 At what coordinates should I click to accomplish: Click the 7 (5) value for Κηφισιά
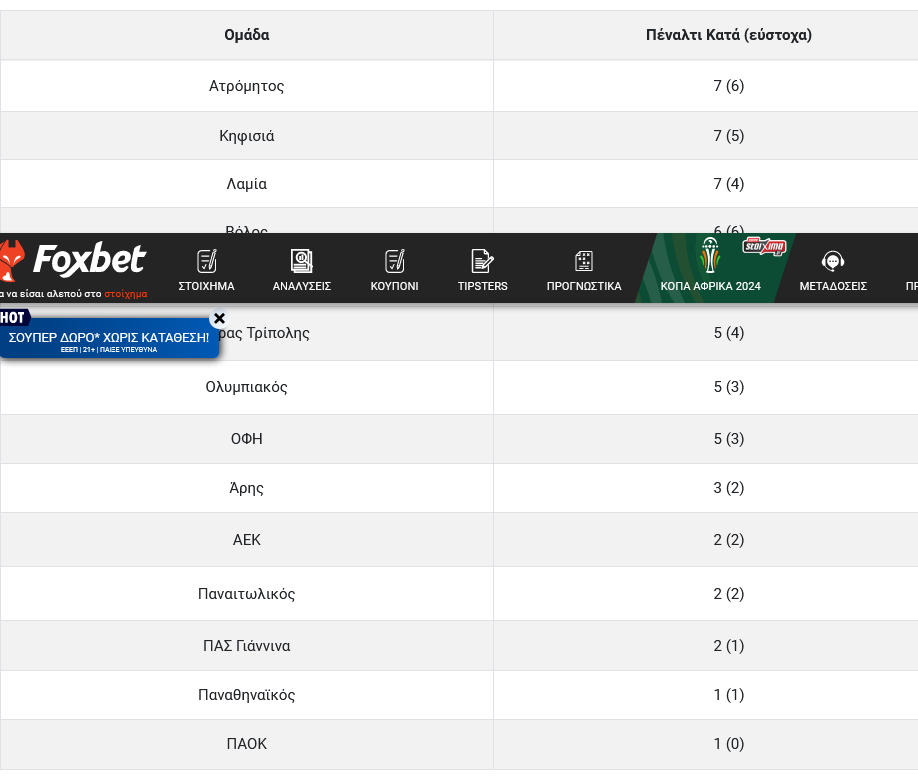(729, 136)
